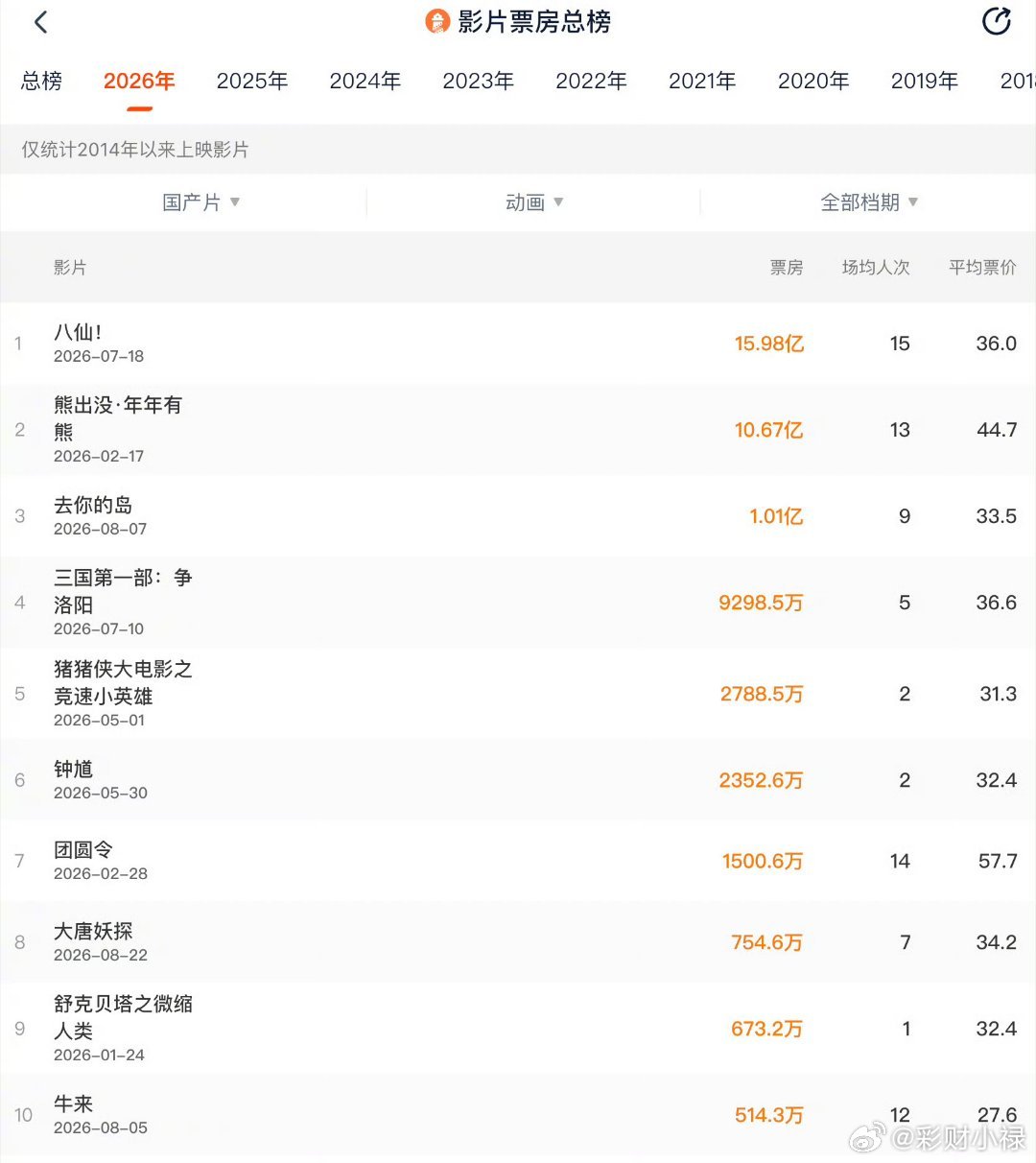Select the 2024年 tab

[x=365, y=81]
